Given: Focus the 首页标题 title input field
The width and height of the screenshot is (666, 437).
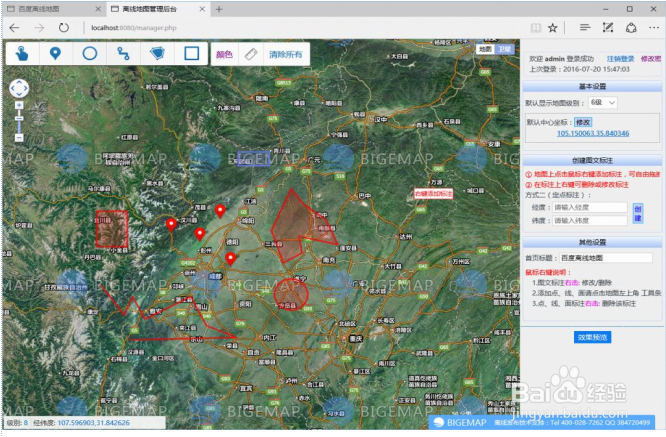Looking at the screenshot, I should [x=606, y=258].
